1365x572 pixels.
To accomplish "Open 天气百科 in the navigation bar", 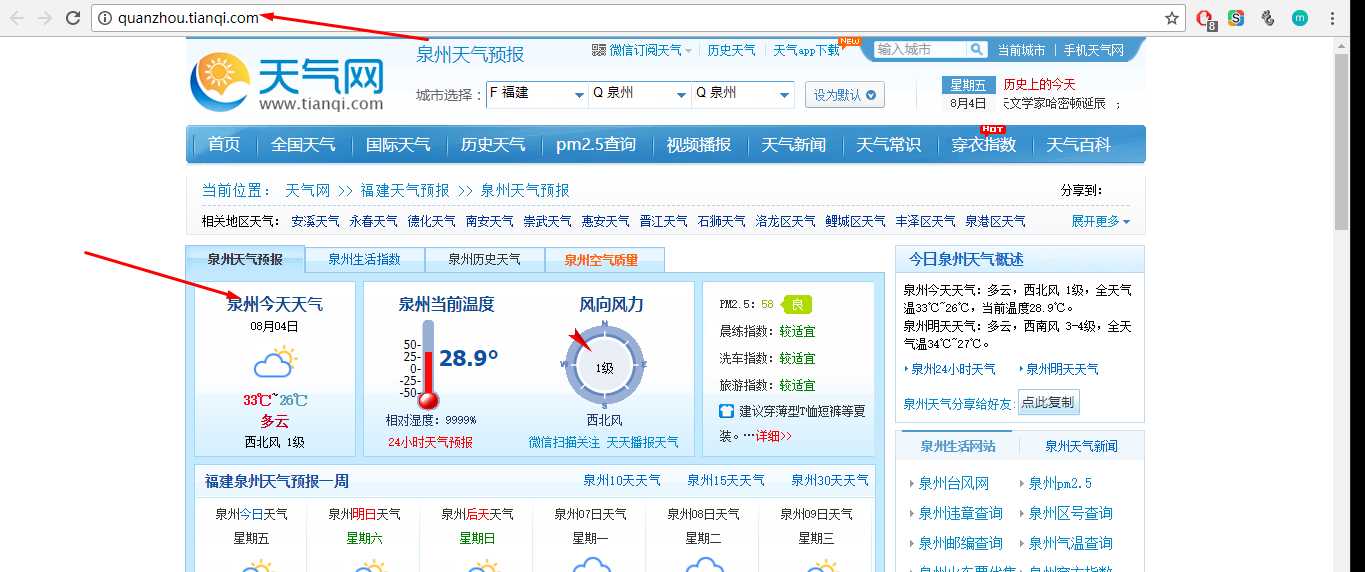I will 1079,144.
